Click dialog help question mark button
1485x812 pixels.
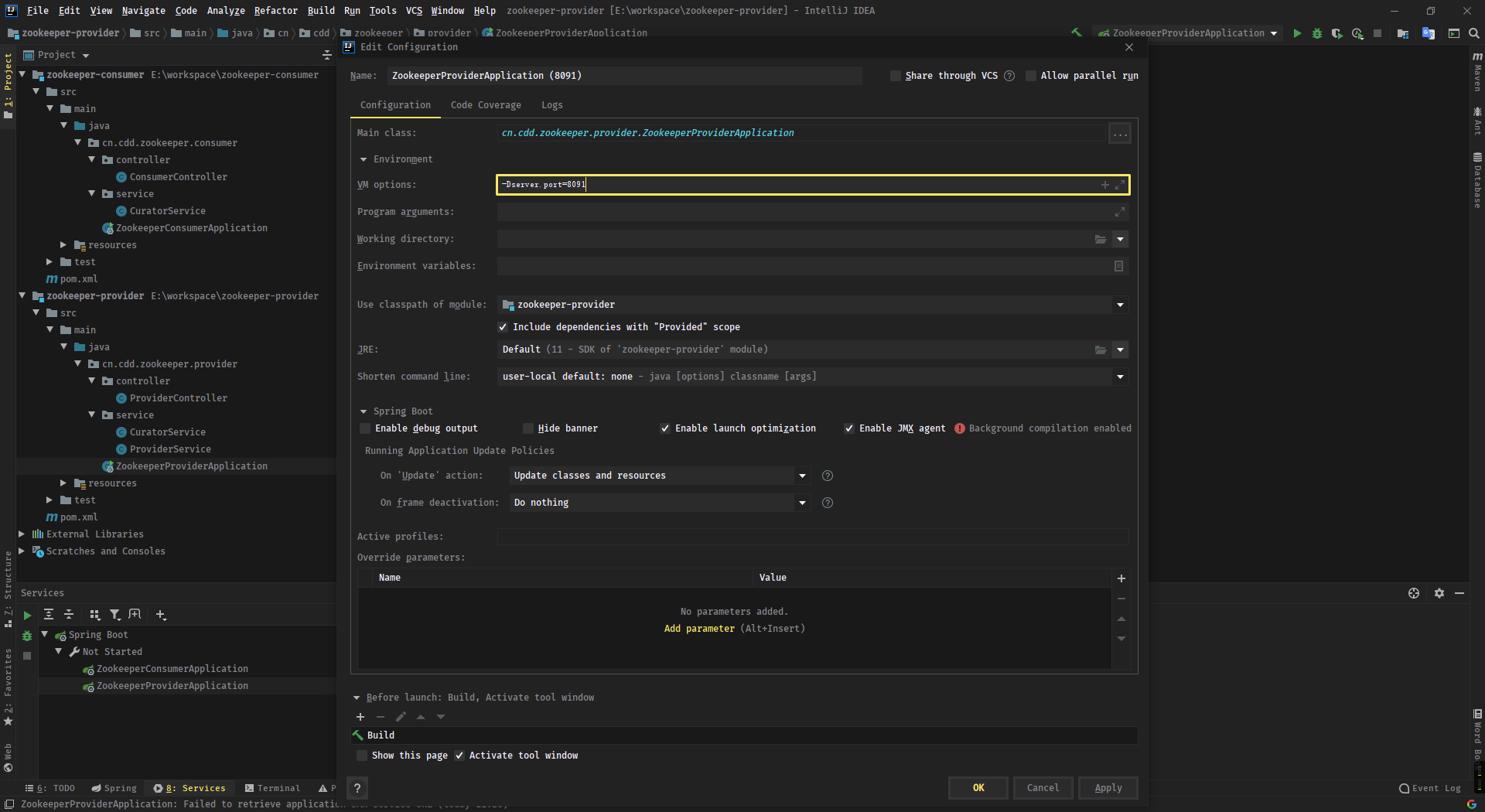(x=357, y=788)
